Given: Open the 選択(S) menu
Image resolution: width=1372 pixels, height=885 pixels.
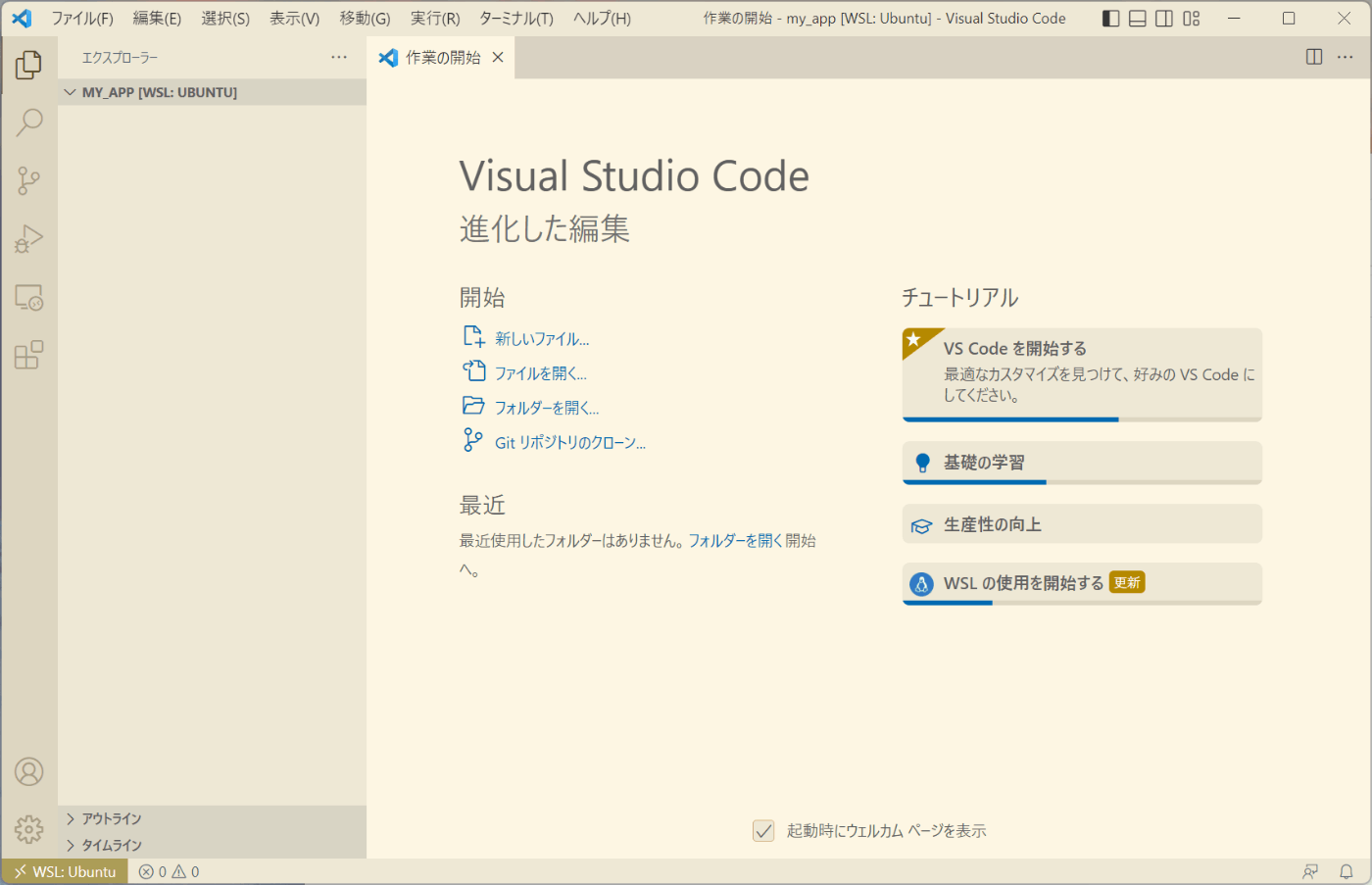Looking at the screenshot, I should (225, 19).
